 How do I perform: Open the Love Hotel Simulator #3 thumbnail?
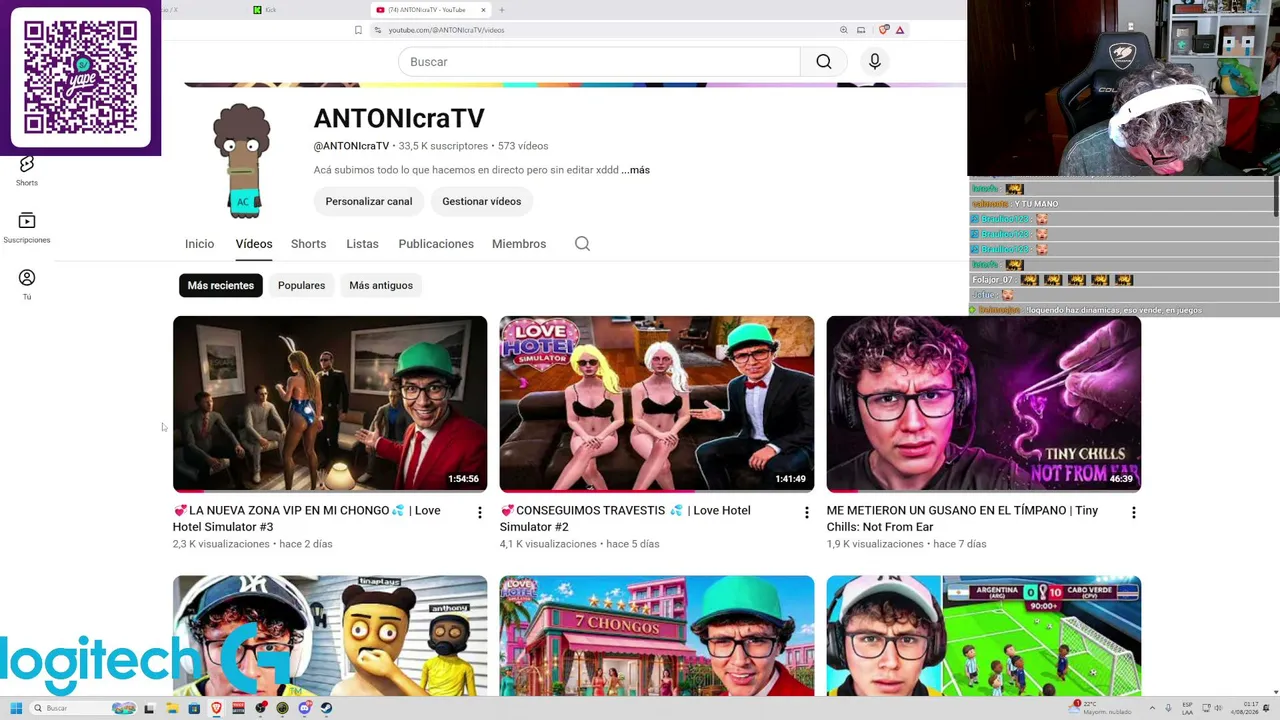pyautogui.click(x=330, y=404)
